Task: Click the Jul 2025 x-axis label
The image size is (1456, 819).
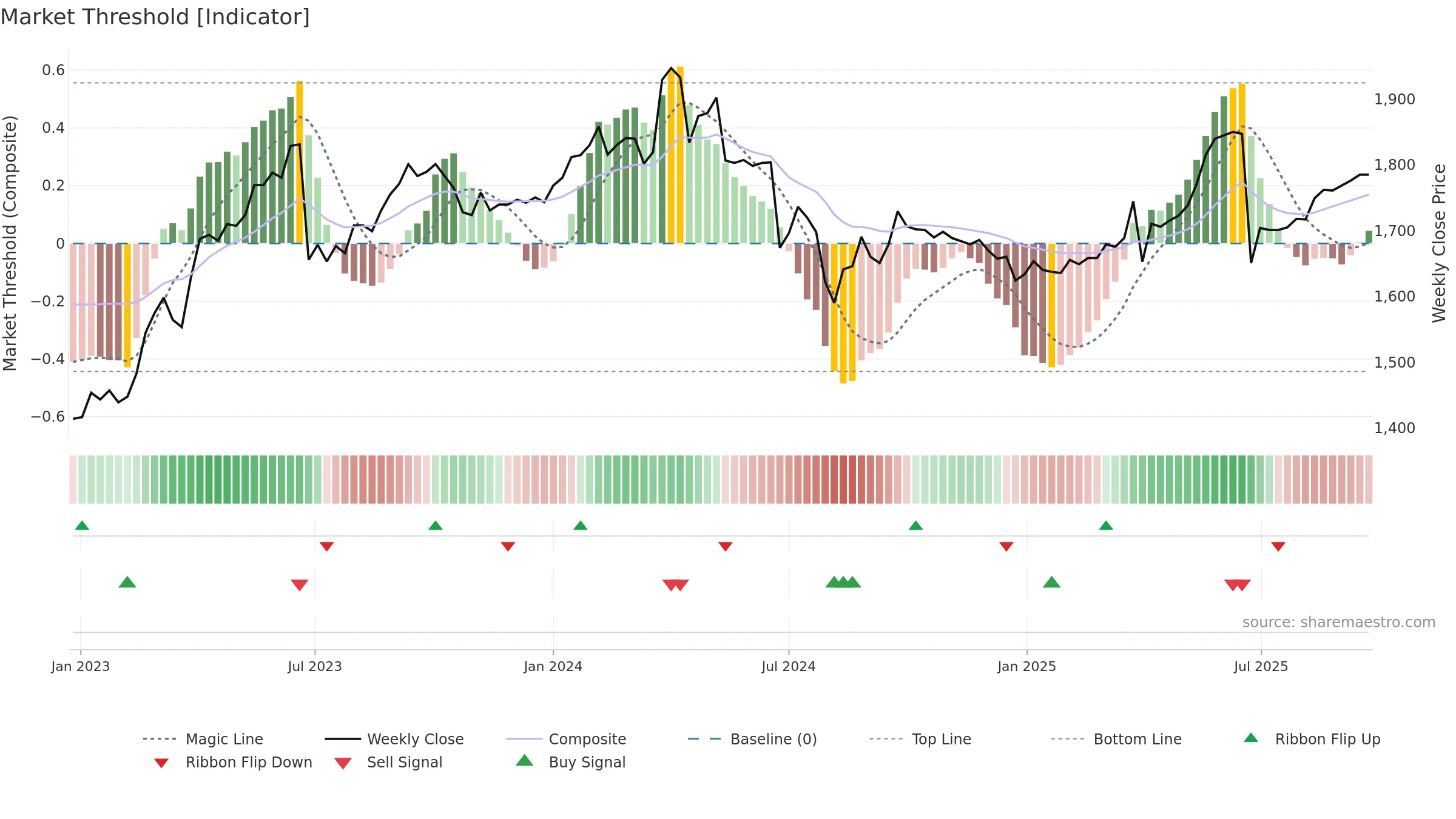Action: [x=1261, y=667]
